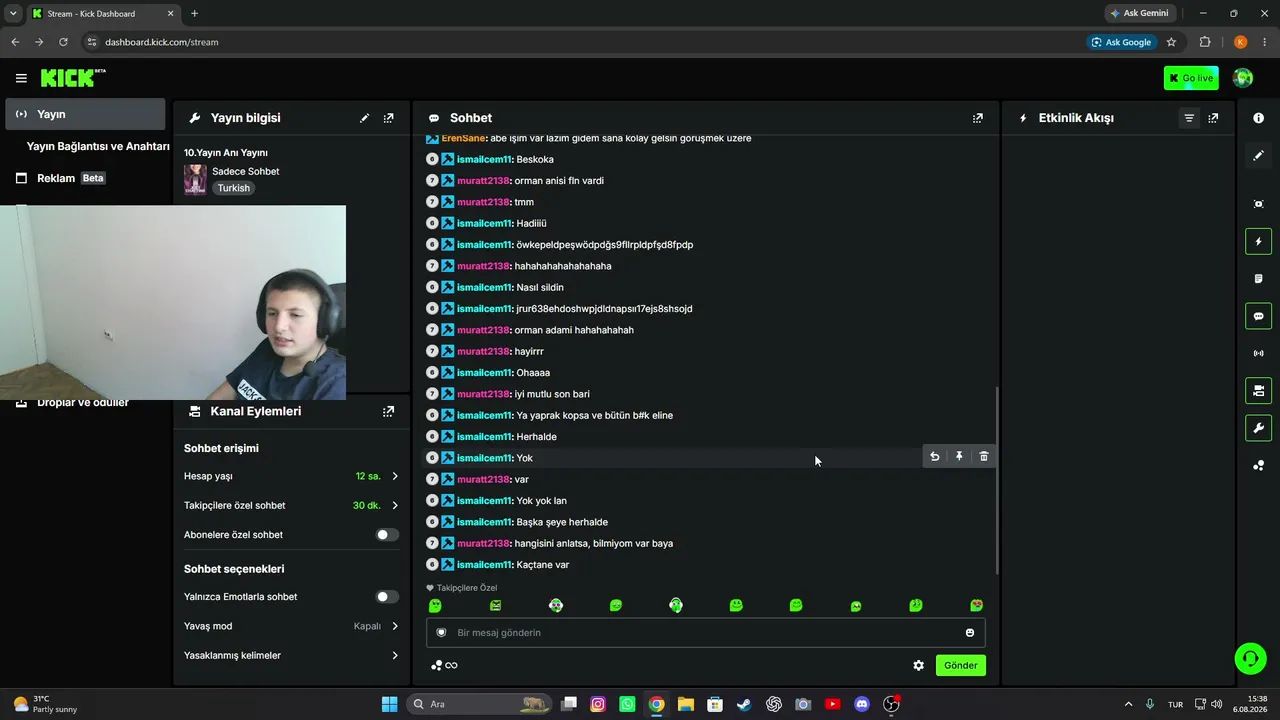
Task: Click Sadece Sohbet category
Action: tap(245, 171)
